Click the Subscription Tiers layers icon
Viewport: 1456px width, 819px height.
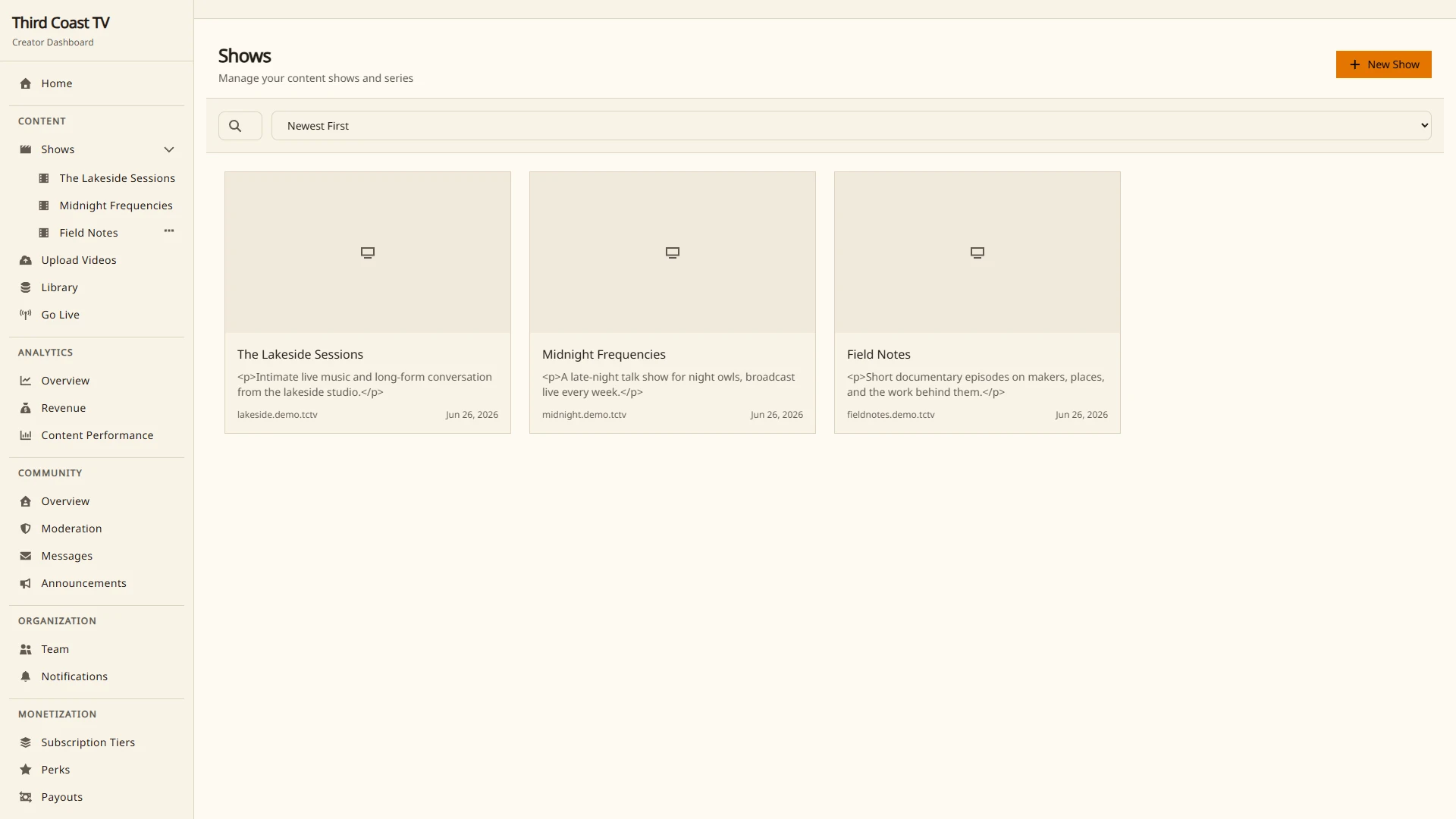point(26,742)
